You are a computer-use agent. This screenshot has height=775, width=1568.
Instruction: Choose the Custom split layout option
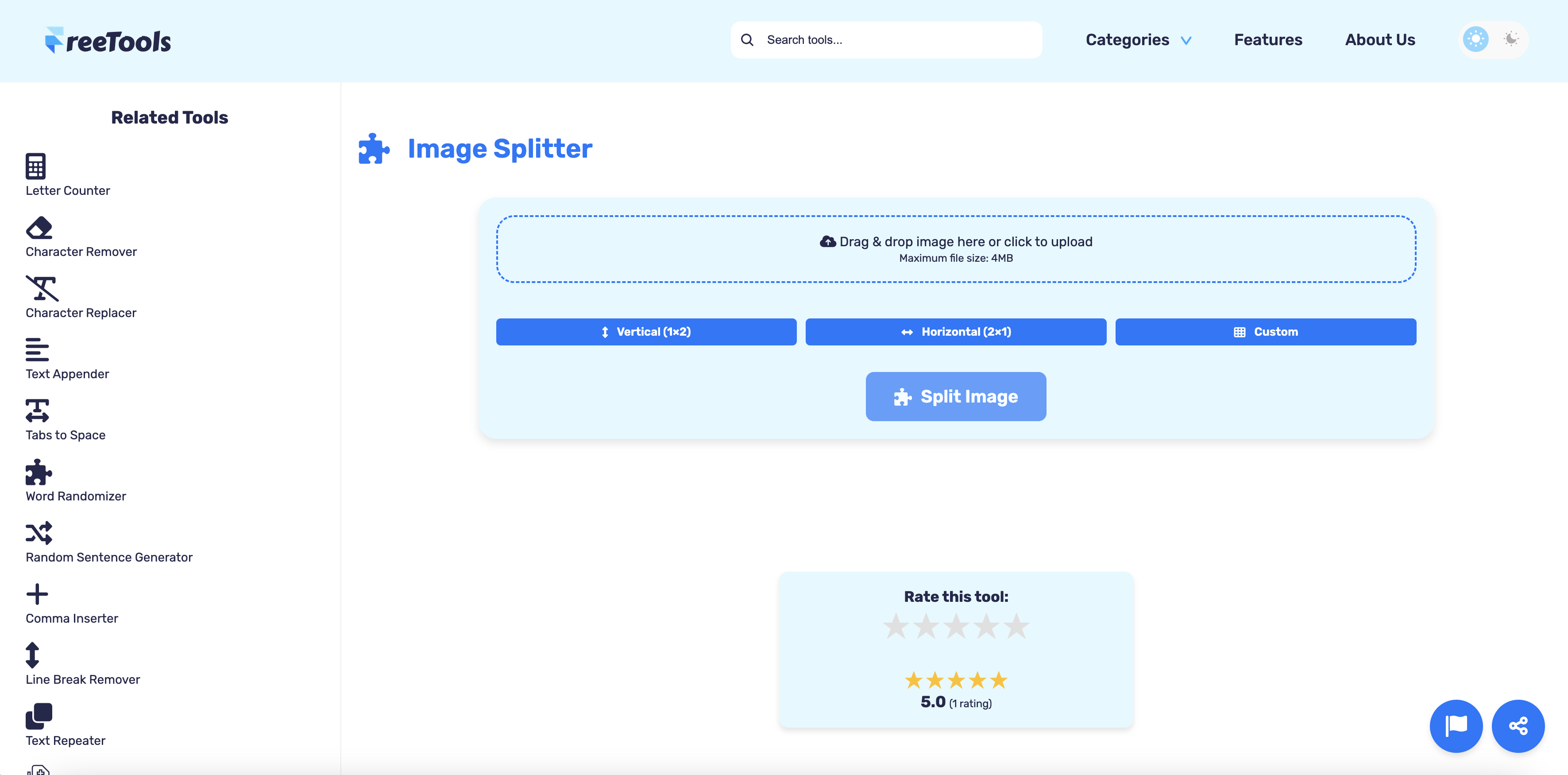pos(1266,332)
